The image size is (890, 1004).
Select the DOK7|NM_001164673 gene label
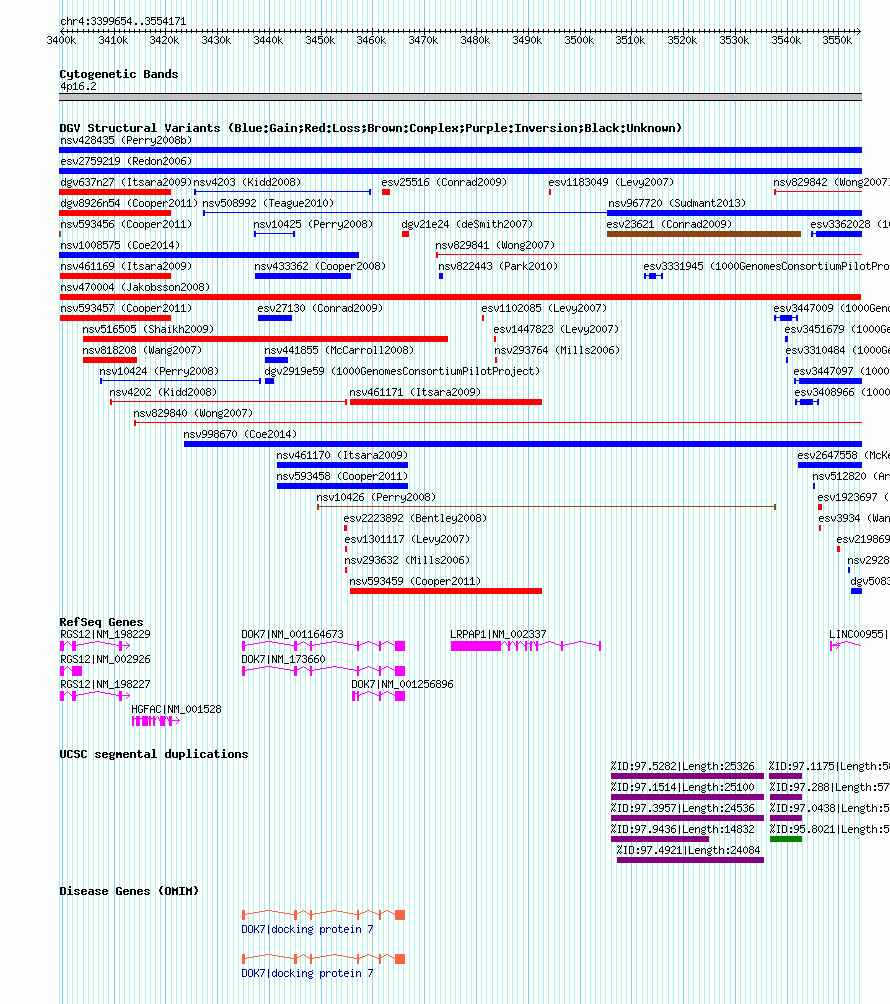(293, 635)
